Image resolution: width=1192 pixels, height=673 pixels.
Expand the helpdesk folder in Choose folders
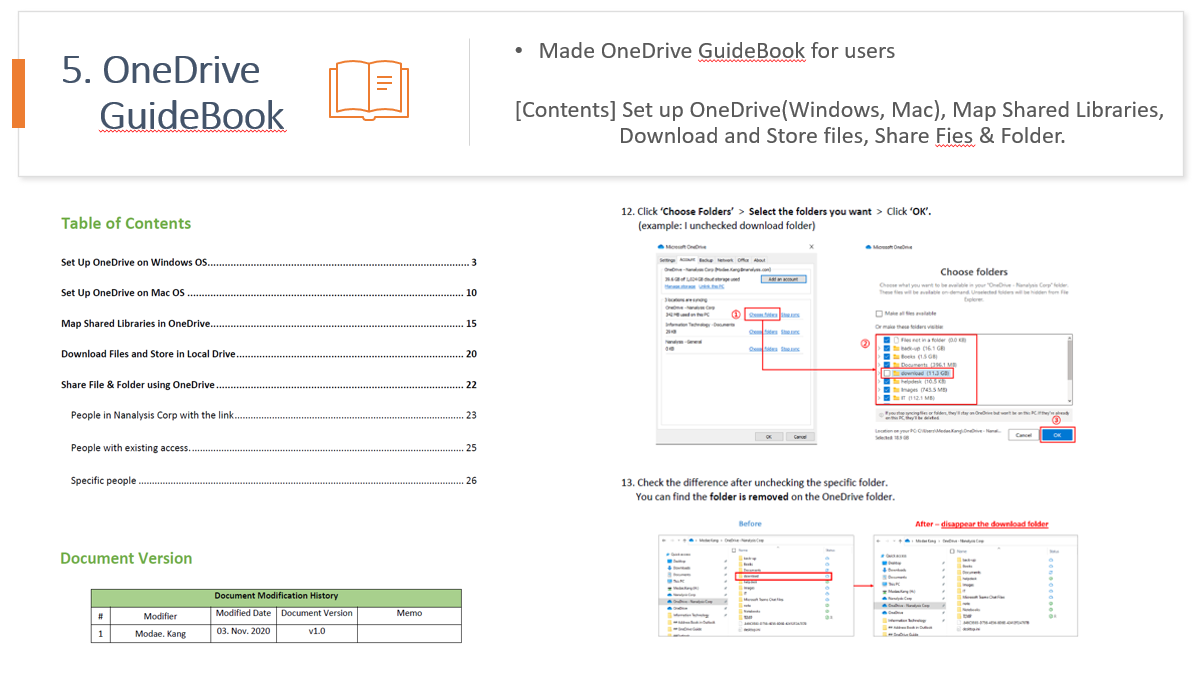click(x=879, y=382)
